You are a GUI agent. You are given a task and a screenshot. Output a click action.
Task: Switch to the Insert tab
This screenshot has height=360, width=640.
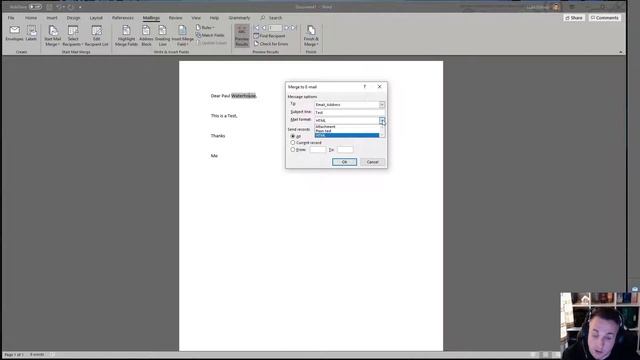(x=52, y=18)
